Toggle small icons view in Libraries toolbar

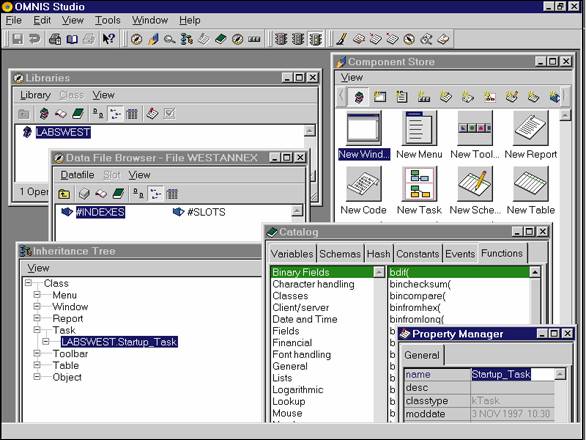[98, 114]
